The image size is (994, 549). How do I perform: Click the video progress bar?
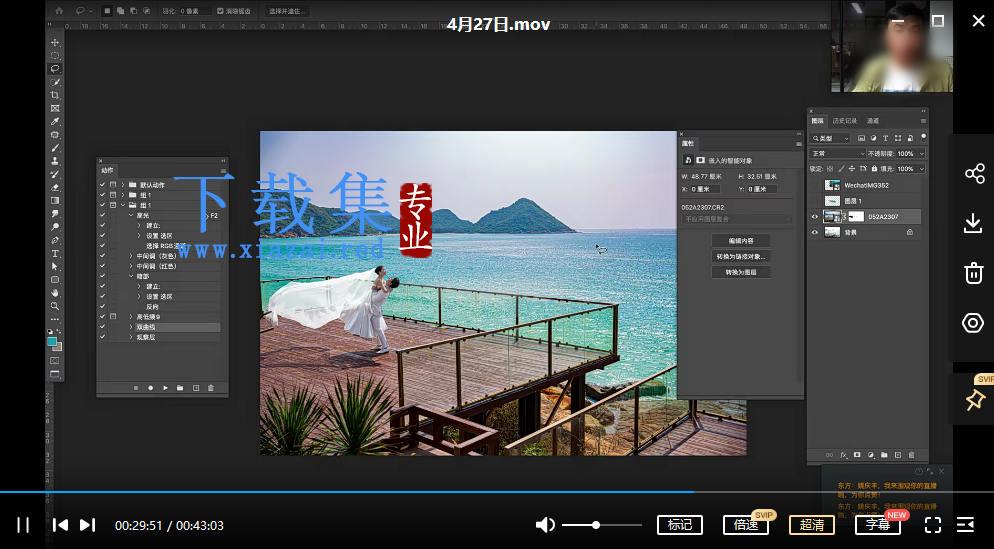point(497,491)
